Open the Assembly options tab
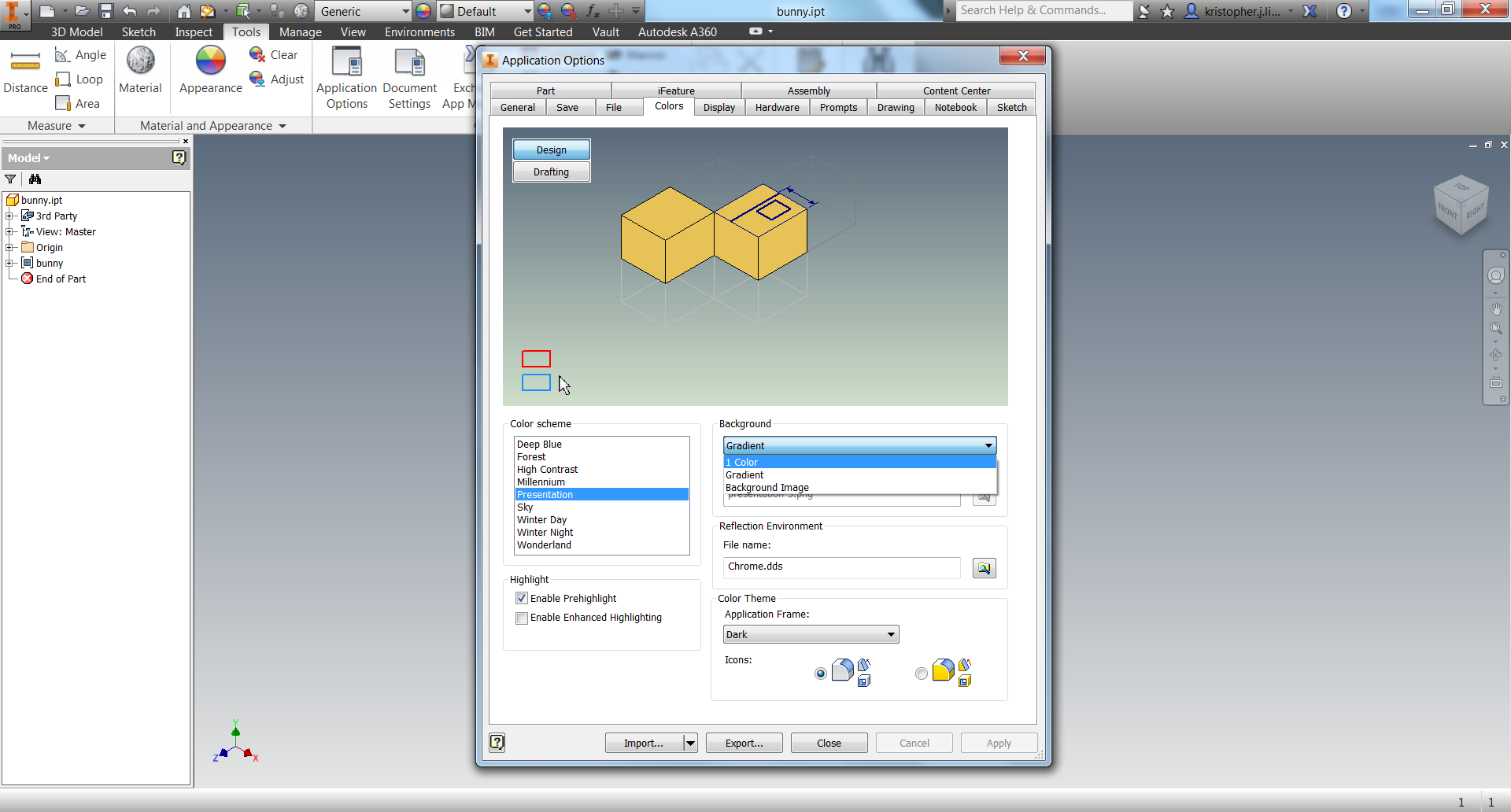The image size is (1511, 812). coord(808,90)
